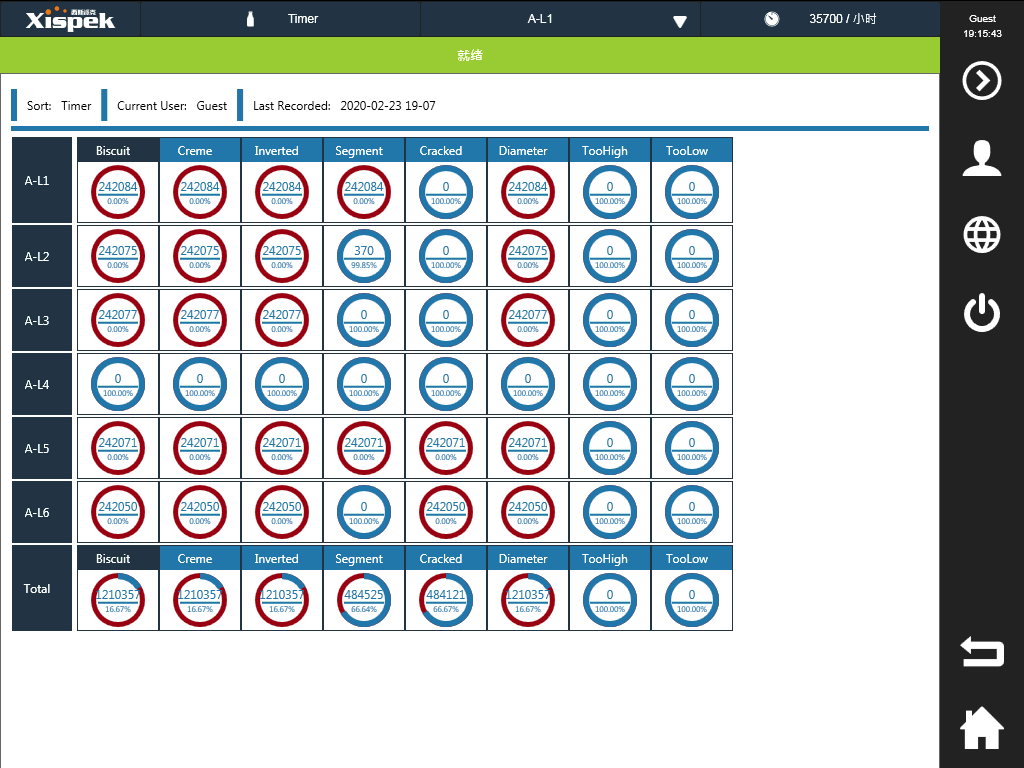Click the power icon
The height and width of the screenshot is (768, 1024).
pyautogui.click(x=982, y=313)
